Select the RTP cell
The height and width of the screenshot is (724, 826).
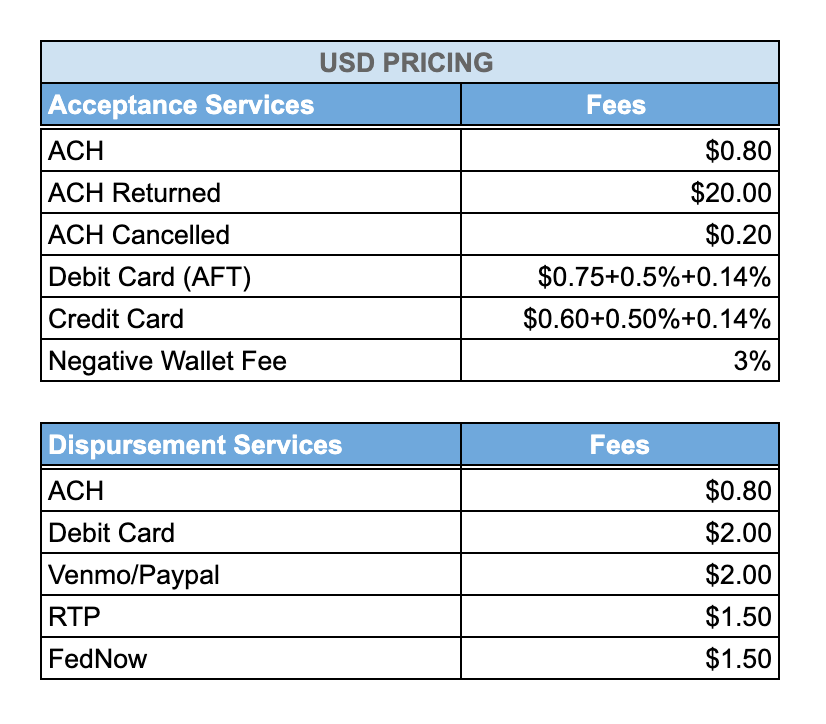[251, 617]
